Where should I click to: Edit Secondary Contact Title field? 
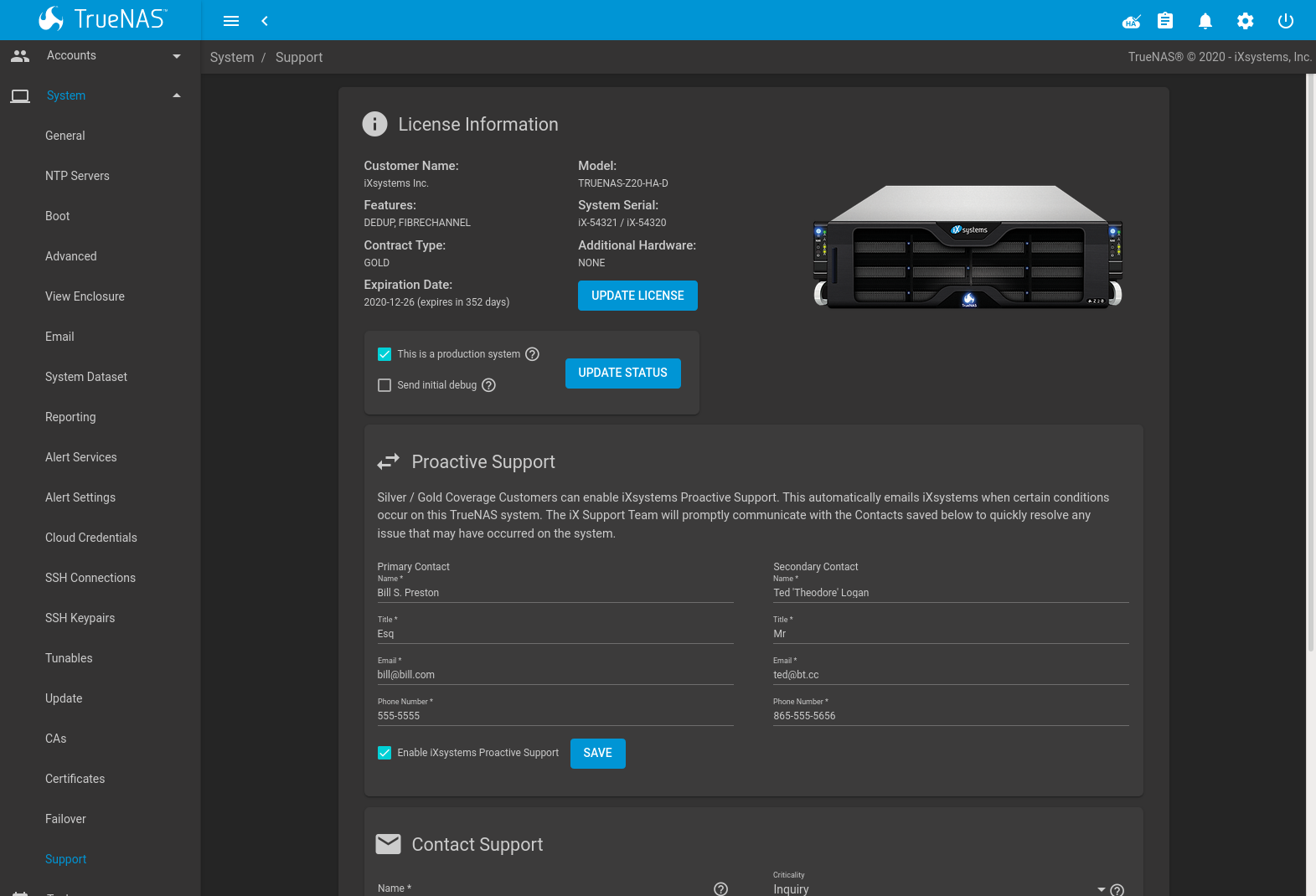tap(951, 634)
